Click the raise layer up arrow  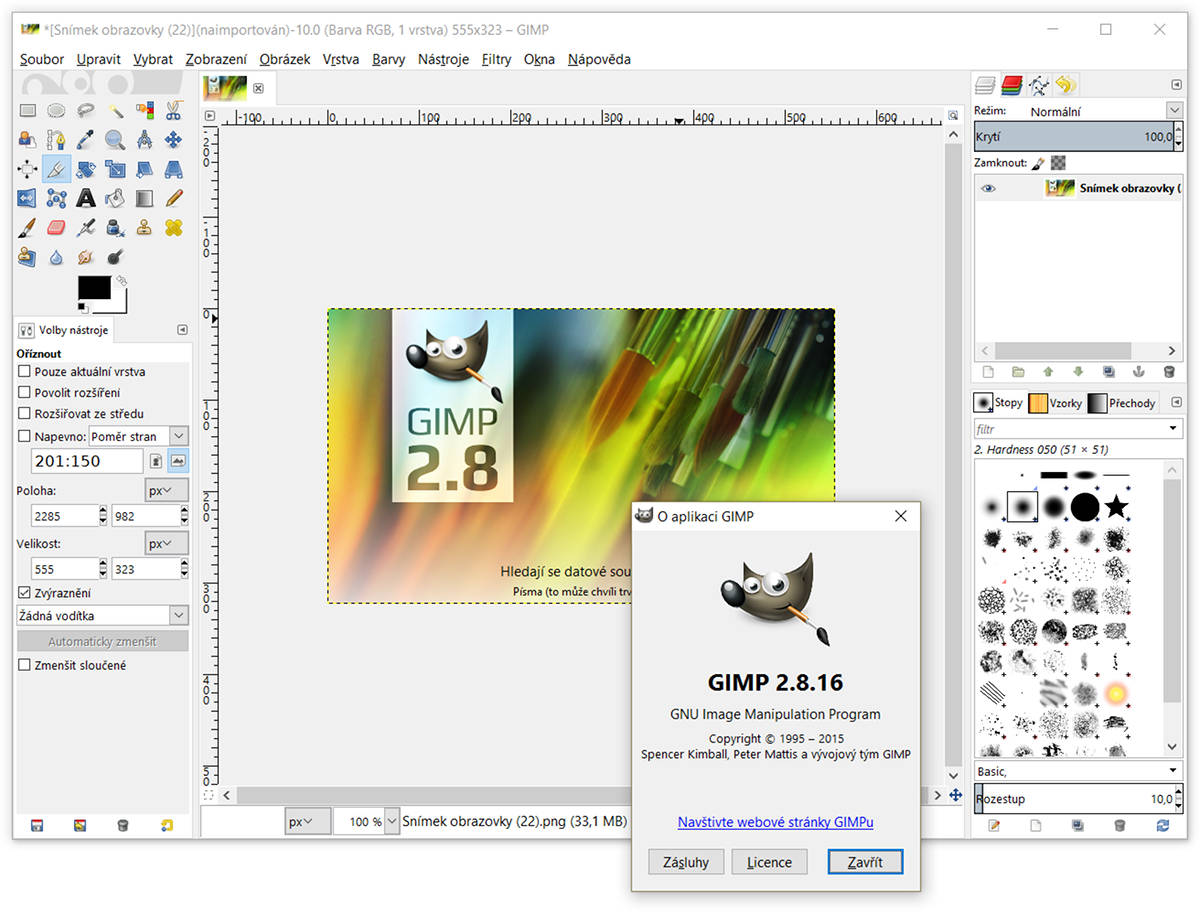click(1048, 372)
